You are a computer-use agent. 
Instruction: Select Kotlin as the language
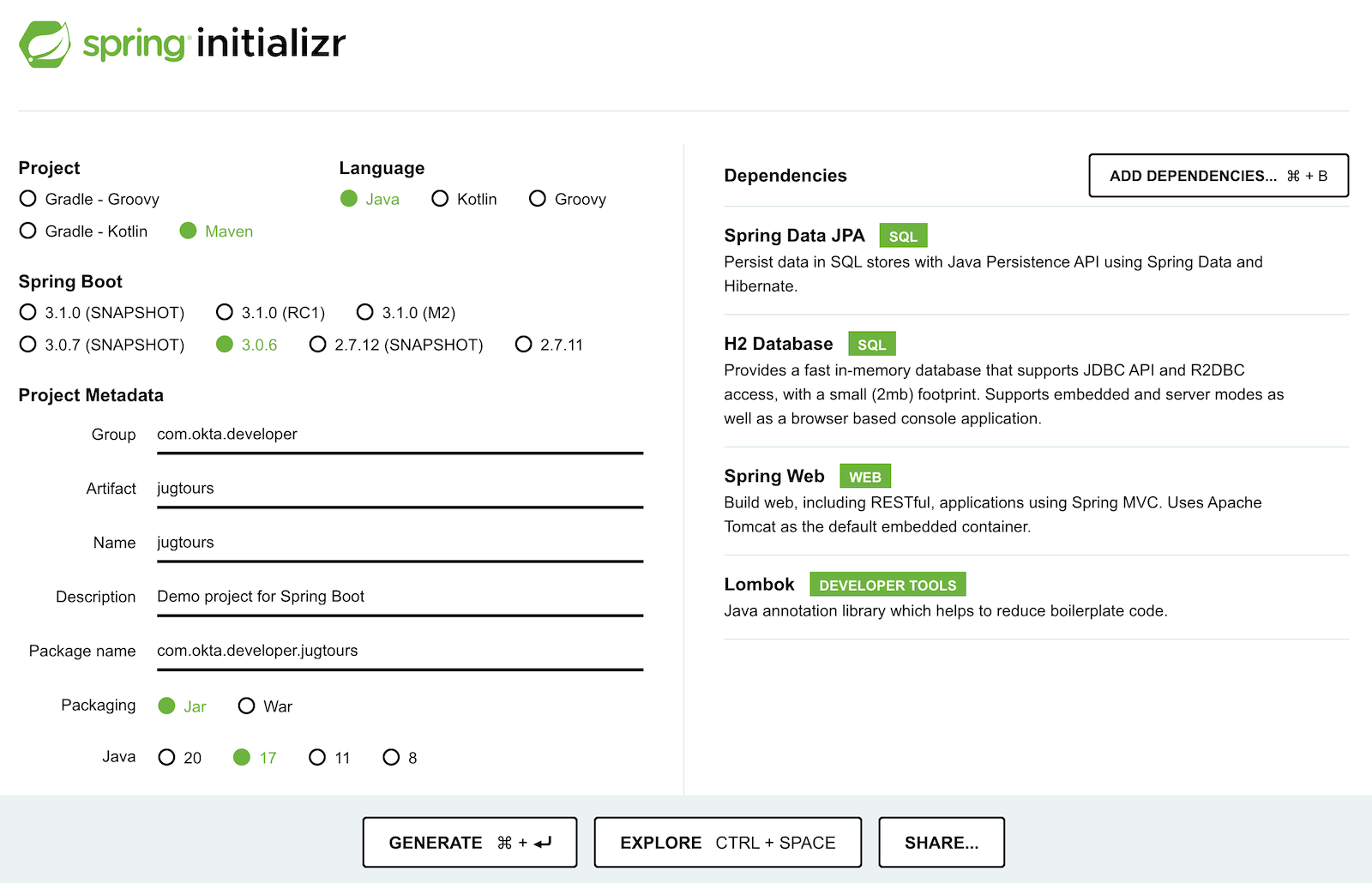pos(440,199)
